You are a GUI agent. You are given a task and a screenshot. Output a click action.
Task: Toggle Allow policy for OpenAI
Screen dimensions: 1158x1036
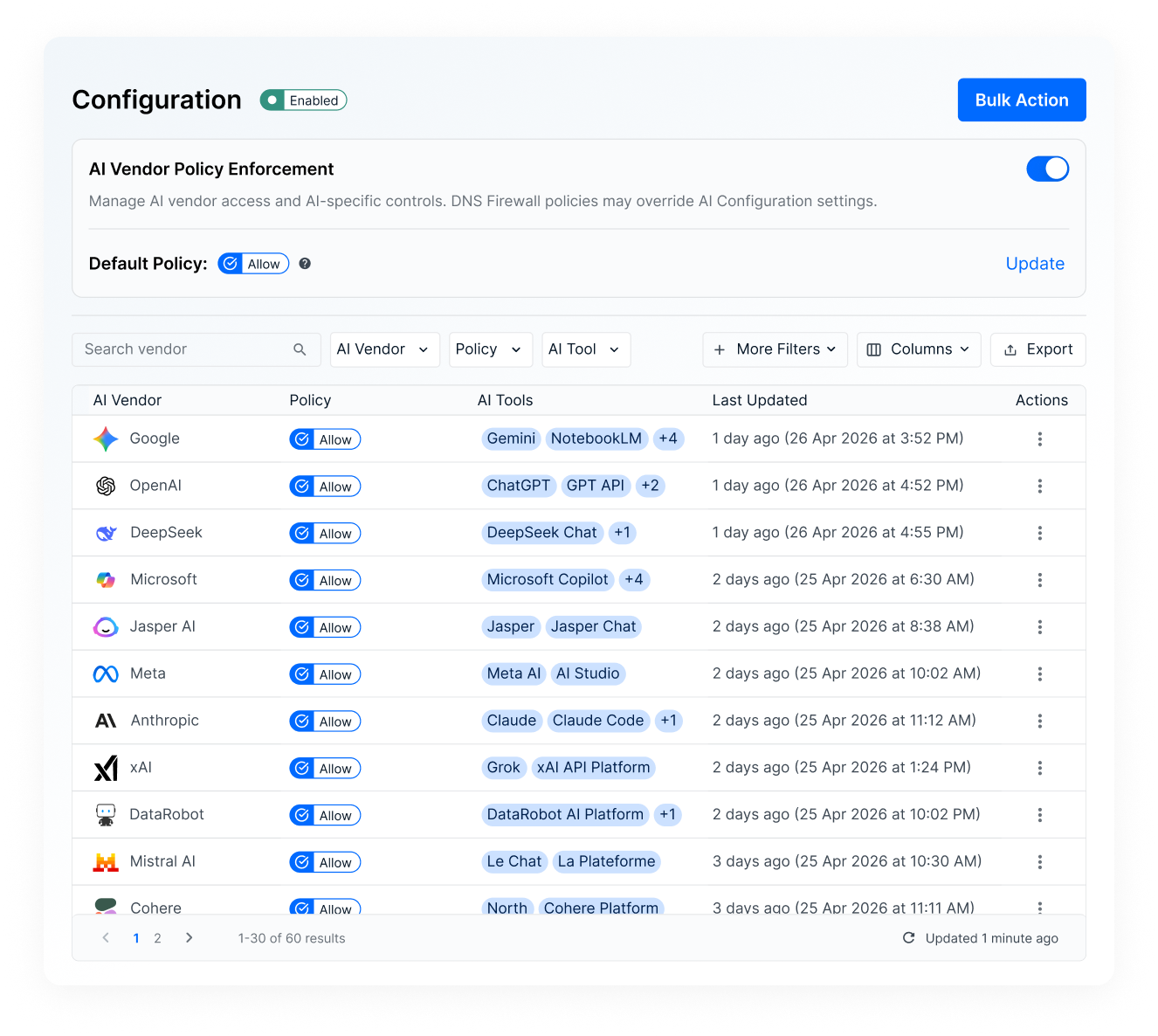[x=325, y=487]
